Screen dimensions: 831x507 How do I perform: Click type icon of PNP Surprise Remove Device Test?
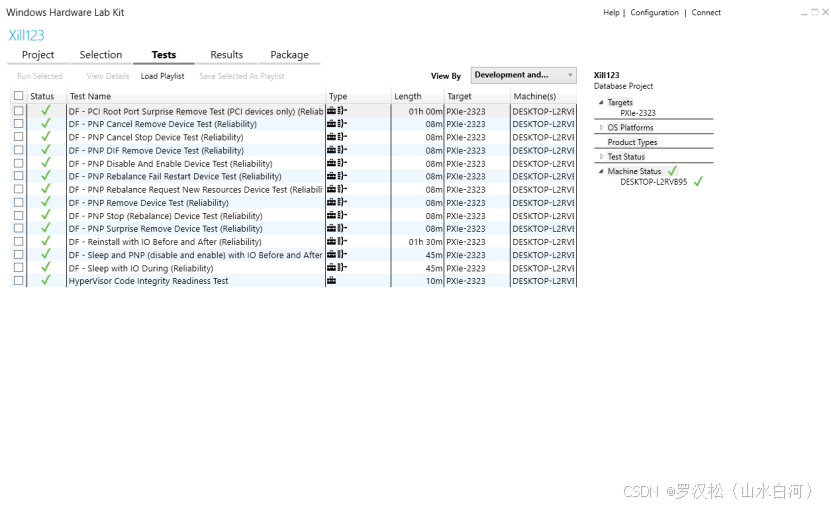point(337,228)
